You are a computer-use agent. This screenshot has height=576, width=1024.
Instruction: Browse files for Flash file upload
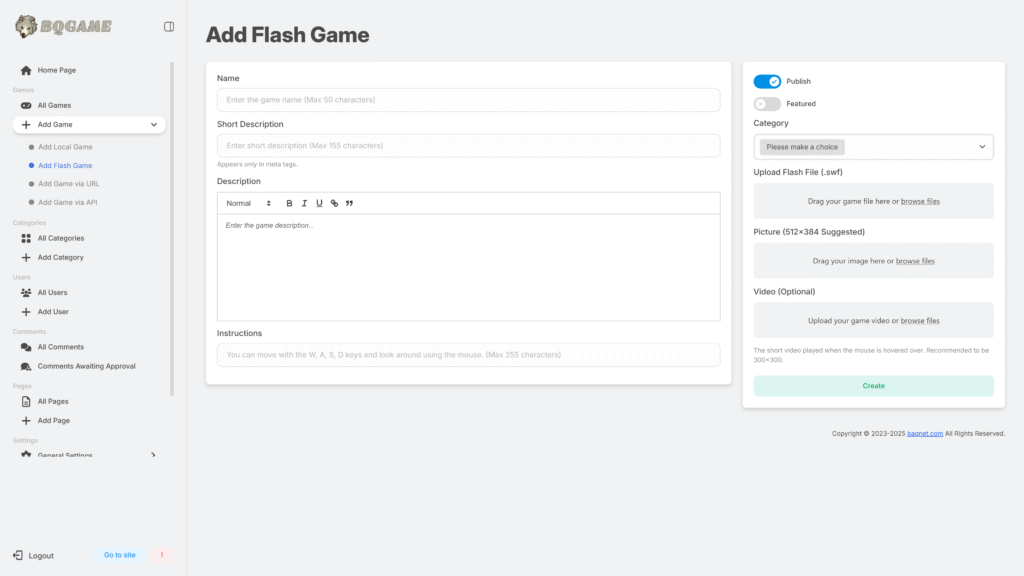[x=920, y=201]
